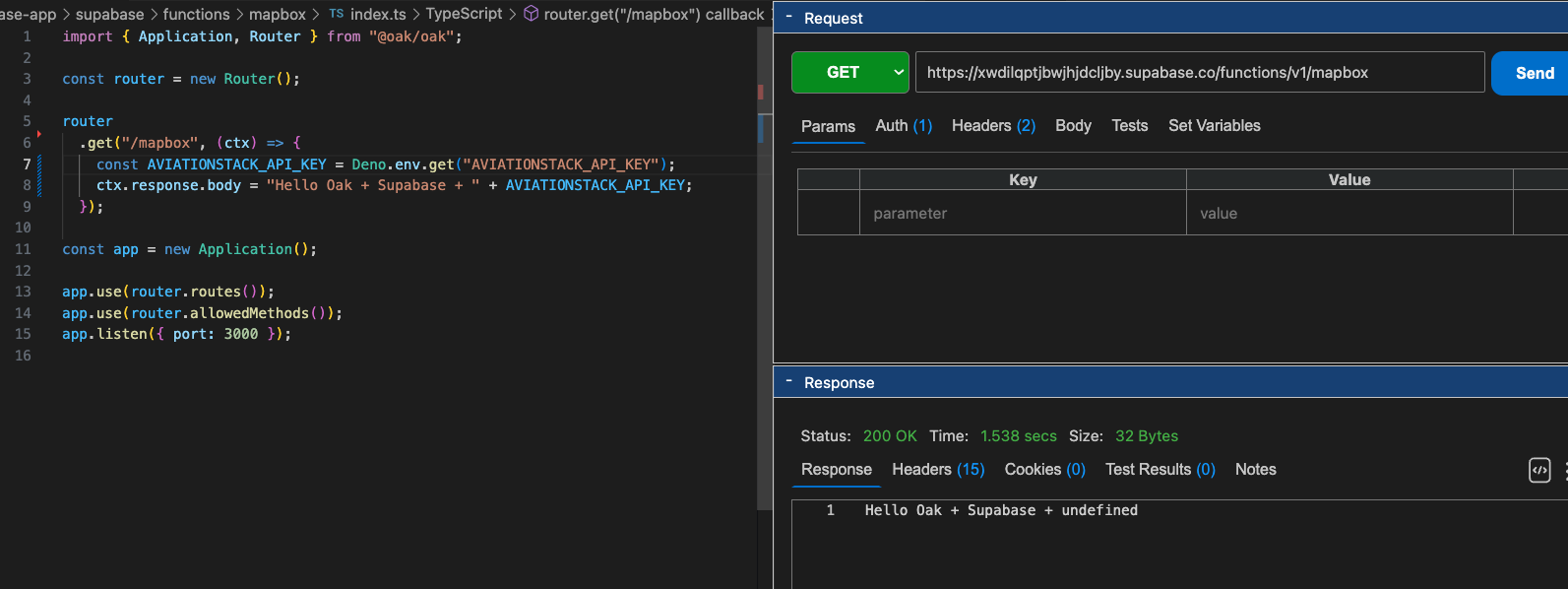The width and height of the screenshot is (1568, 589).
Task: Click the mapbox breadcrumb folder
Action: [x=278, y=14]
